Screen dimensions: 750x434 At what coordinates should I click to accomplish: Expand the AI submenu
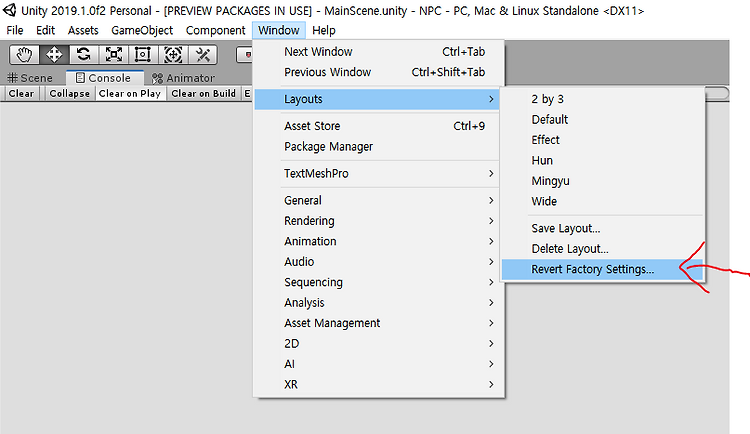(x=377, y=364)
